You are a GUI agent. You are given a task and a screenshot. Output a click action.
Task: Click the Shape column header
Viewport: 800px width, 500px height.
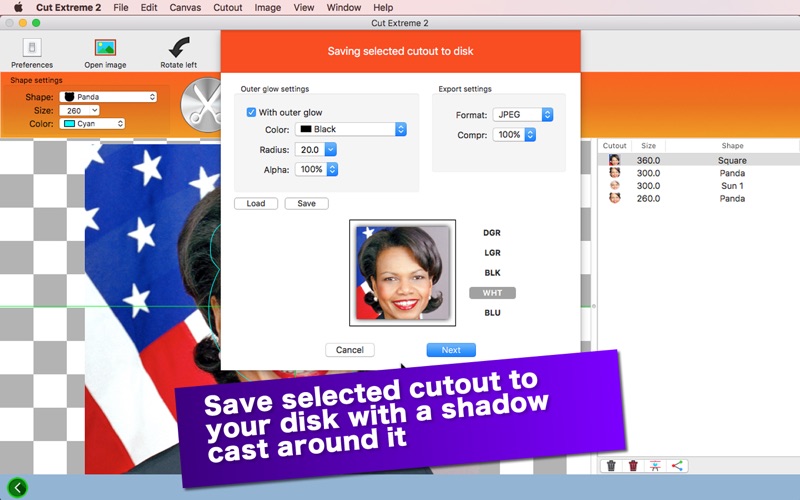(x=732, y=145)
